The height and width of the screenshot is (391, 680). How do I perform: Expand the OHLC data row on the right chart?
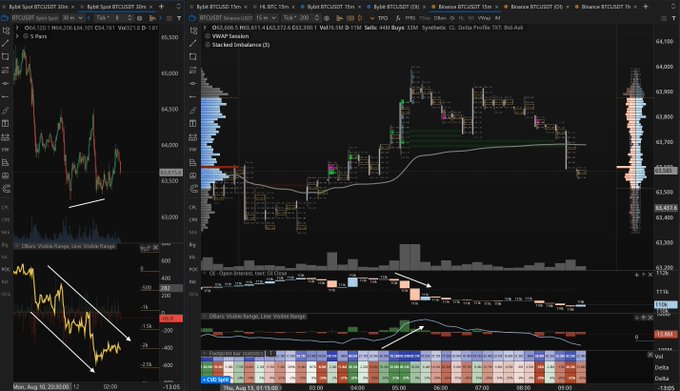click(206, 27)
